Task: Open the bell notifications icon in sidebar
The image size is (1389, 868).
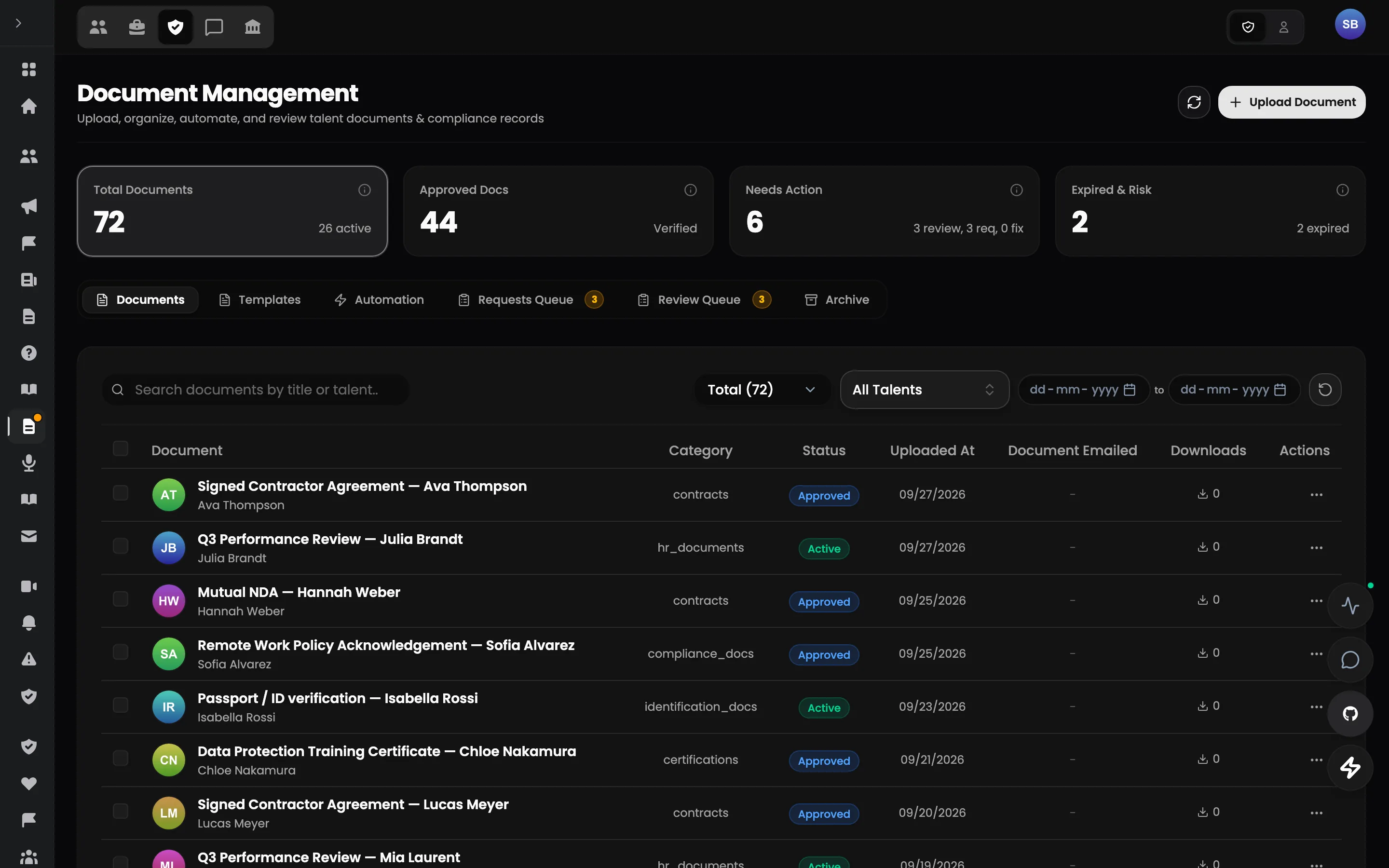Action: (29, 623)
